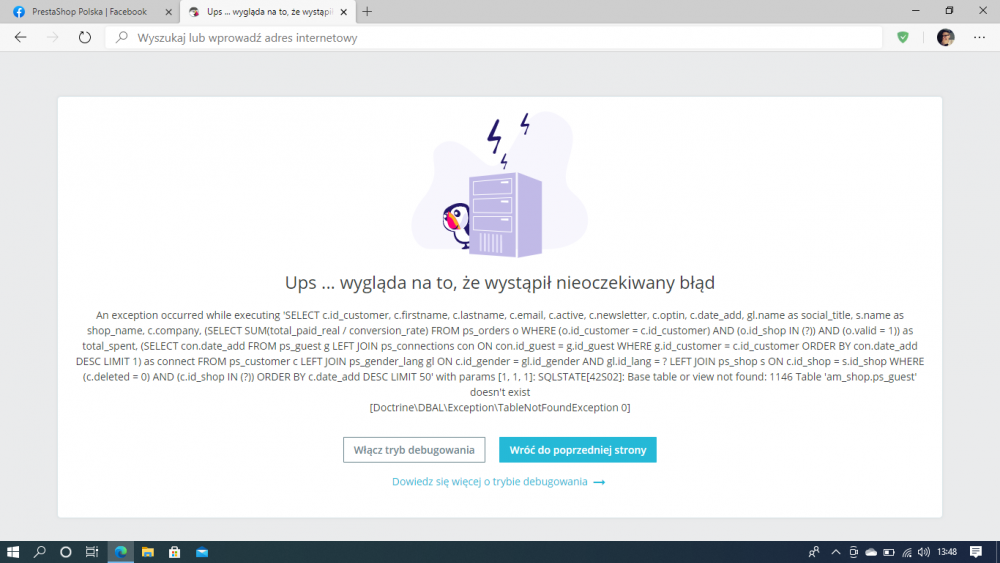1000x563 pixels.
Task: Click 'Włącz tryb debugowania' button
Action: (414, 450)
